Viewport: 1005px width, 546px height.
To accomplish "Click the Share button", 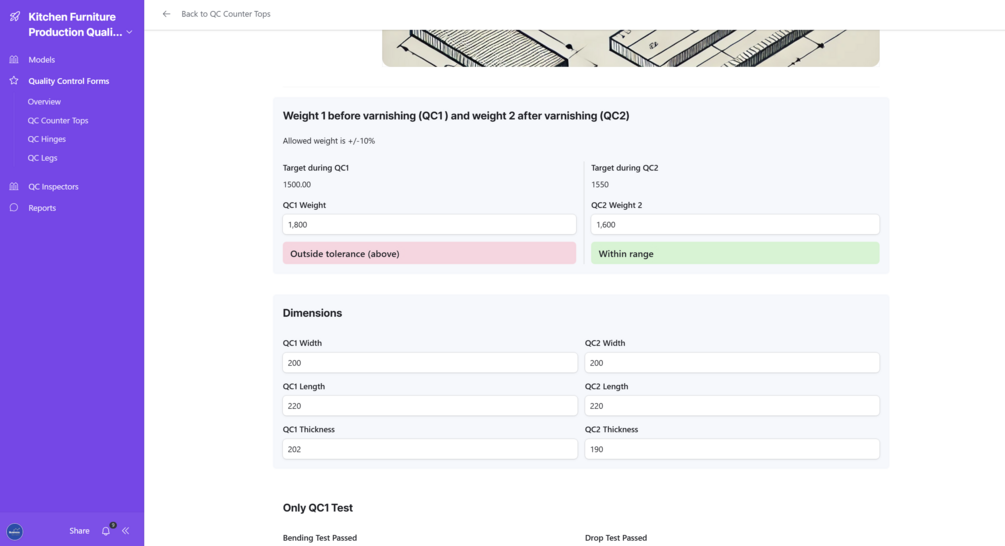I will pyautogui.click(x=79, y=531).
